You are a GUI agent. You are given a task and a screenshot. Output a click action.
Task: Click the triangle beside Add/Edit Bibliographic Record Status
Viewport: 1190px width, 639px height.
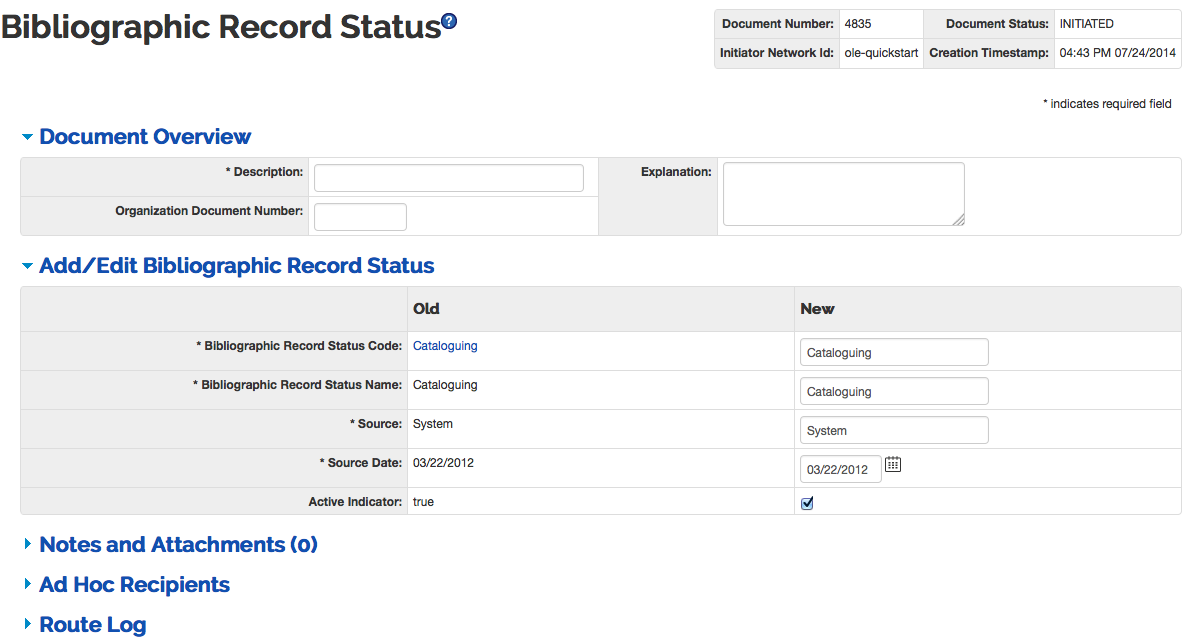(x=27, y=266)
